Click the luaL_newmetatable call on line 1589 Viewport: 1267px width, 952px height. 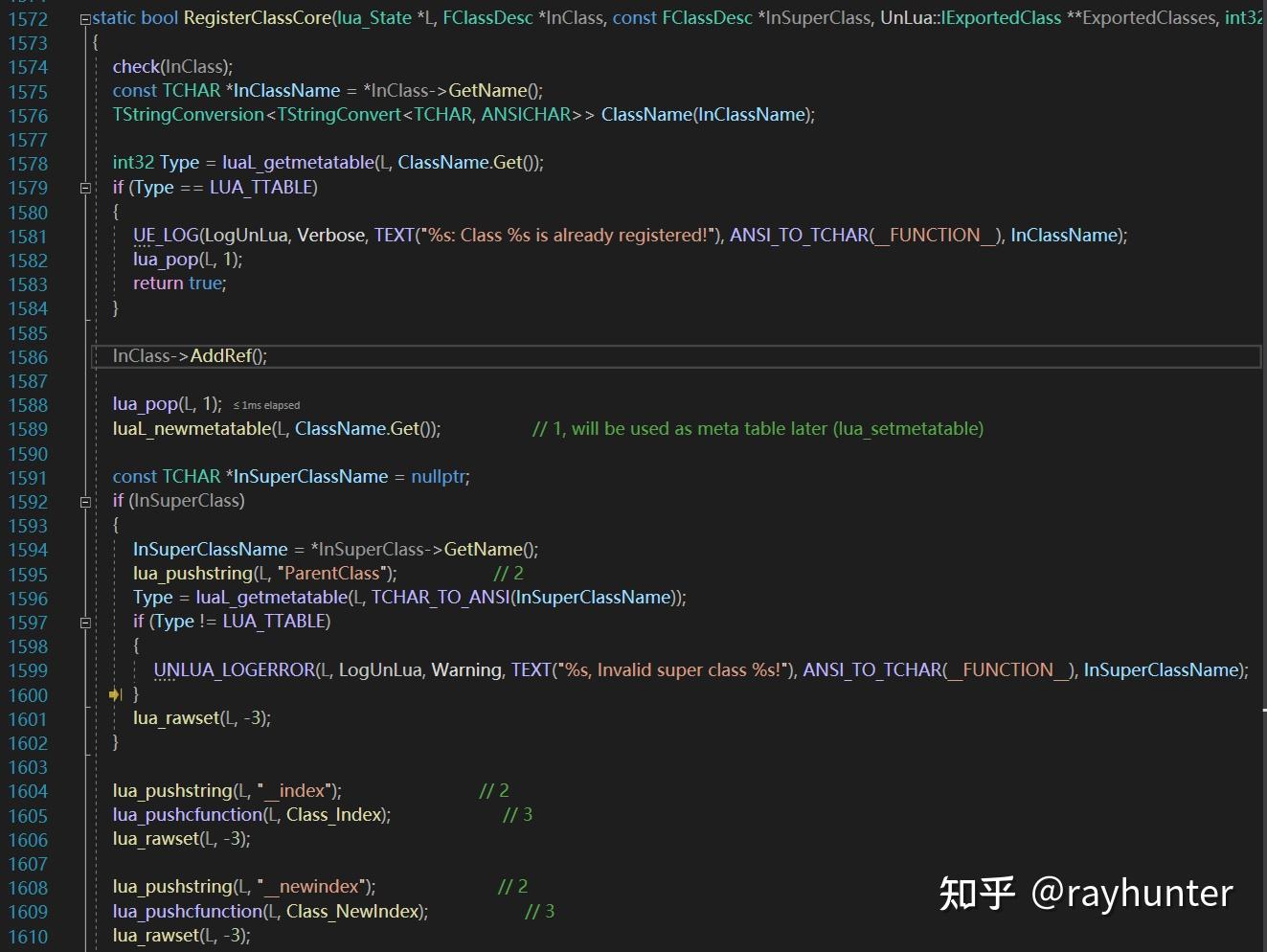(x=192, y=428)
